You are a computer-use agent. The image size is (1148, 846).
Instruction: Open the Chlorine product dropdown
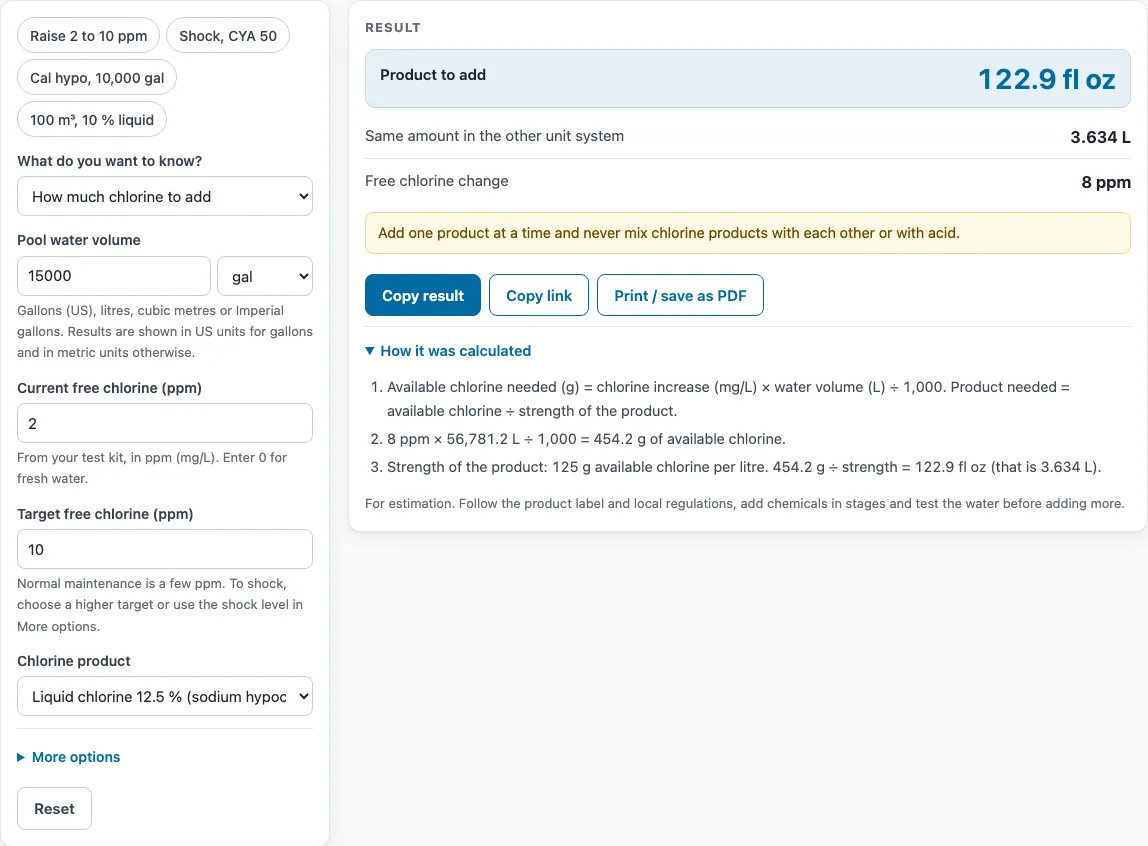pos(165,696)
